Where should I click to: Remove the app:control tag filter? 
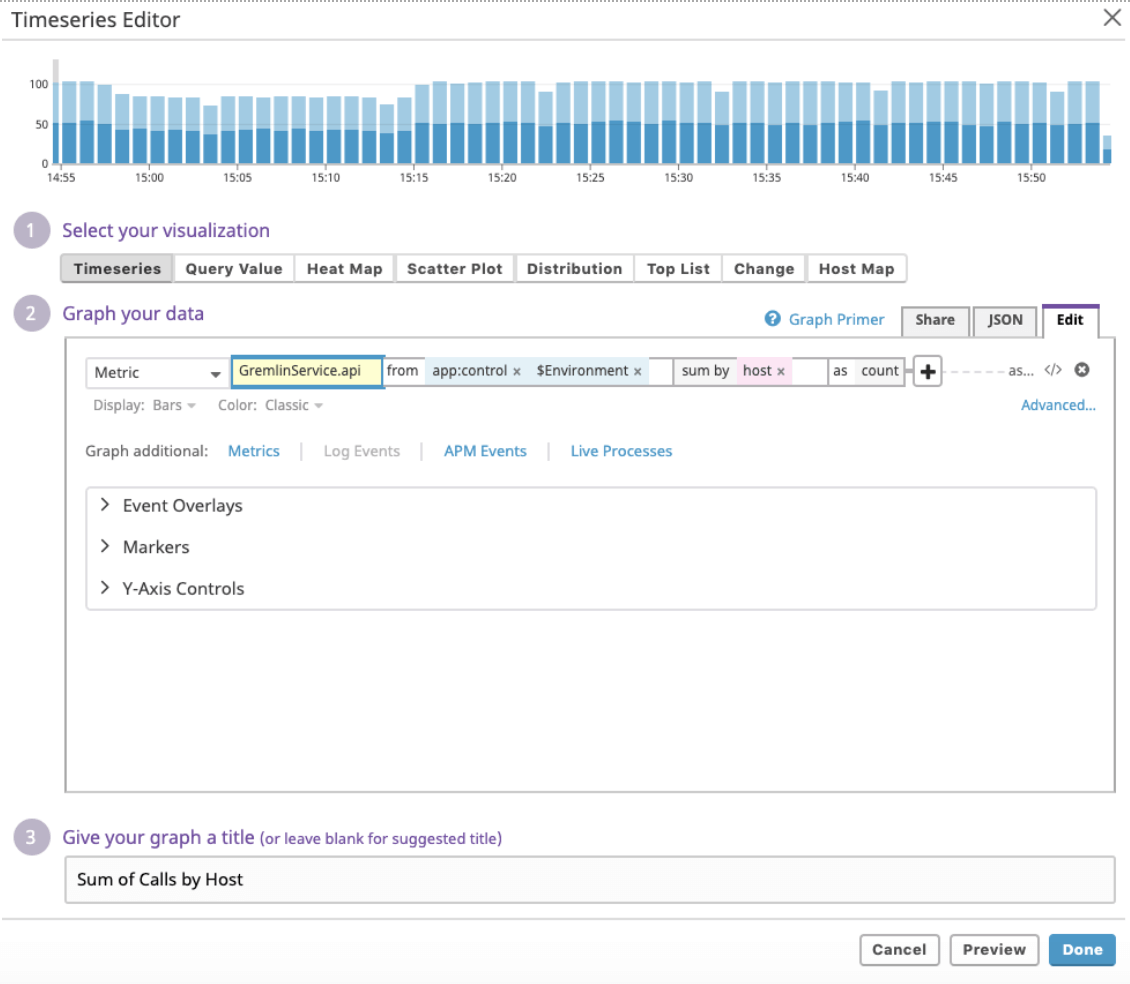coord(517,372)
